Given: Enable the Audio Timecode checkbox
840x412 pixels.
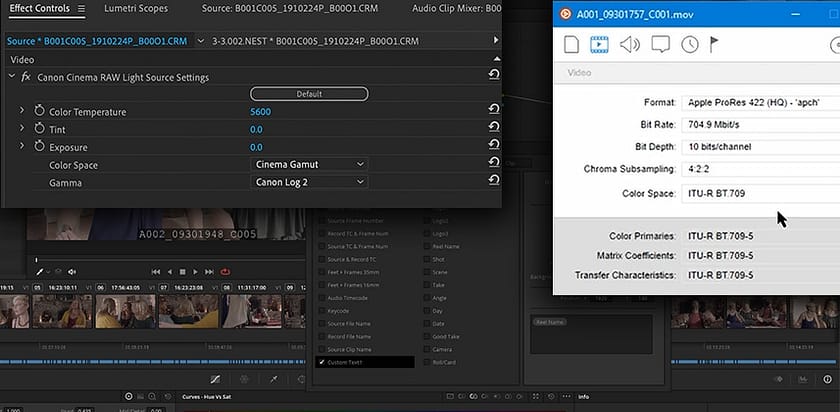Looking at the screenshot, I should [321, 298].
